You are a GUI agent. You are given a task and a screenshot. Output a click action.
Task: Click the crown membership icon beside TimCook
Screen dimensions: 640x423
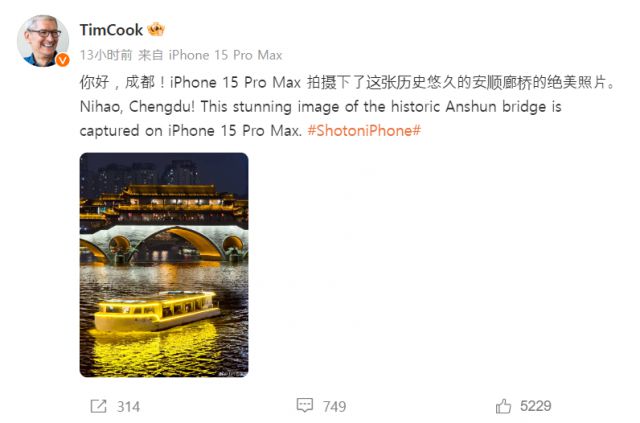pos(156,30)
